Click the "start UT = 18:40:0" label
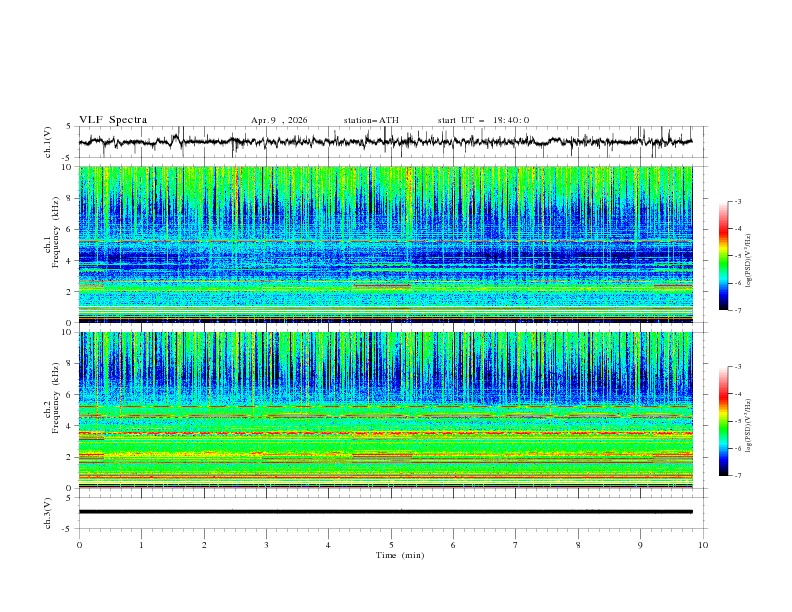 483,120
